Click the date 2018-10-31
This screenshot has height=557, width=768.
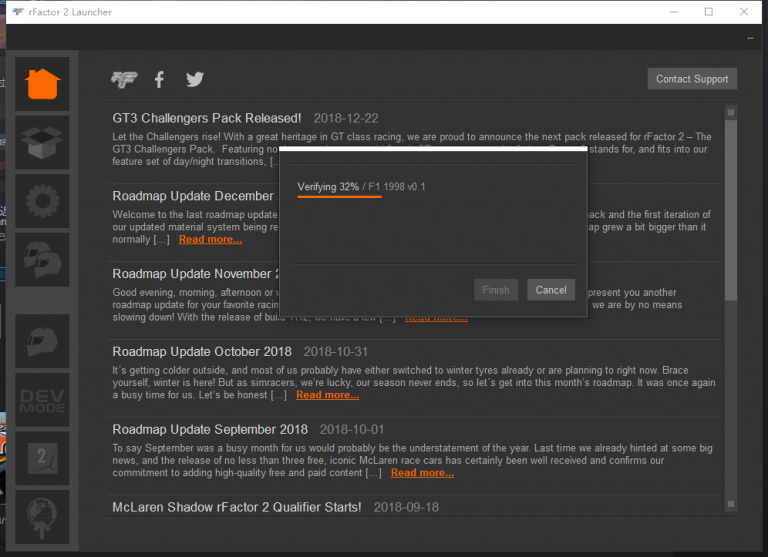(336, 352)
